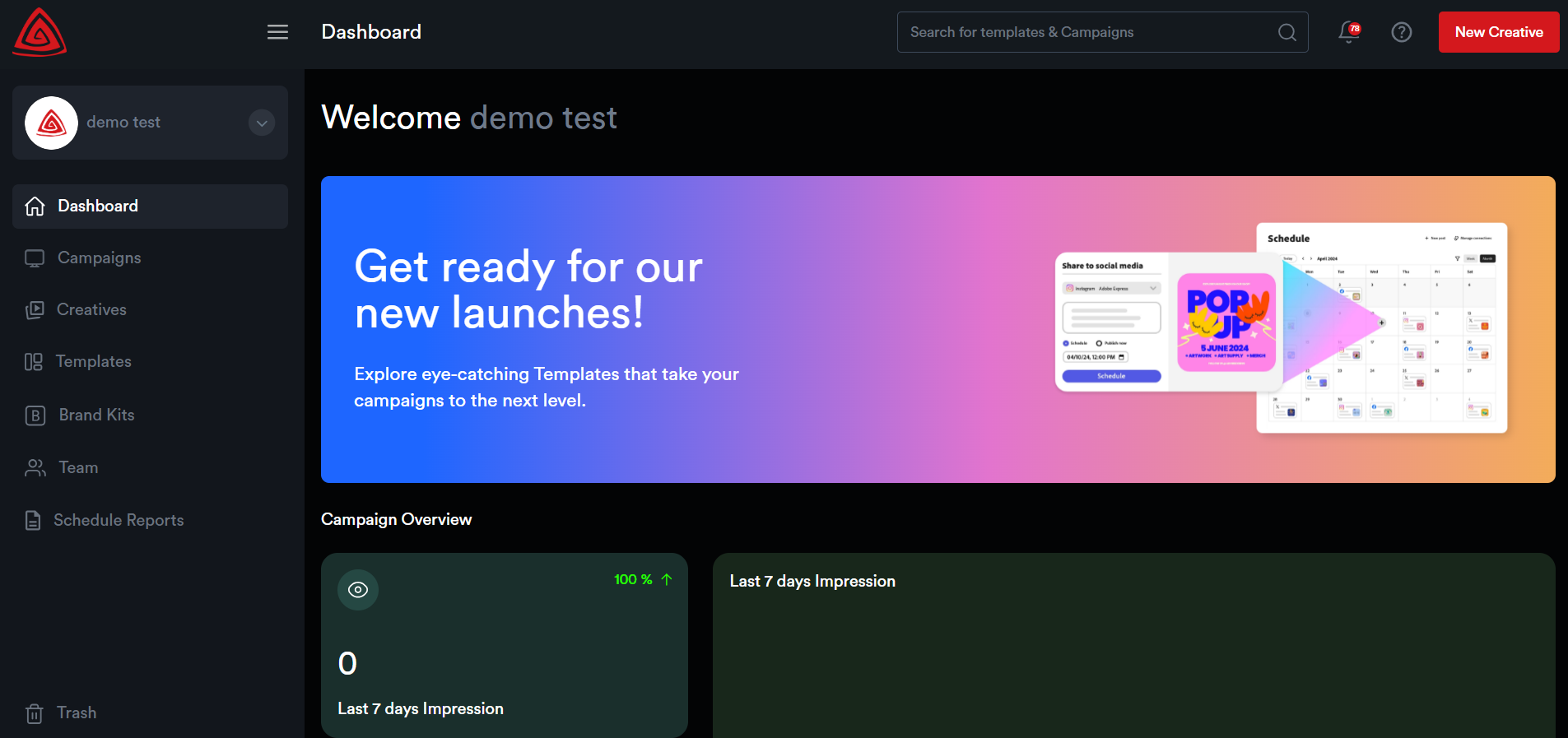Click the help question mark icon

click(x=1401, y=32)
